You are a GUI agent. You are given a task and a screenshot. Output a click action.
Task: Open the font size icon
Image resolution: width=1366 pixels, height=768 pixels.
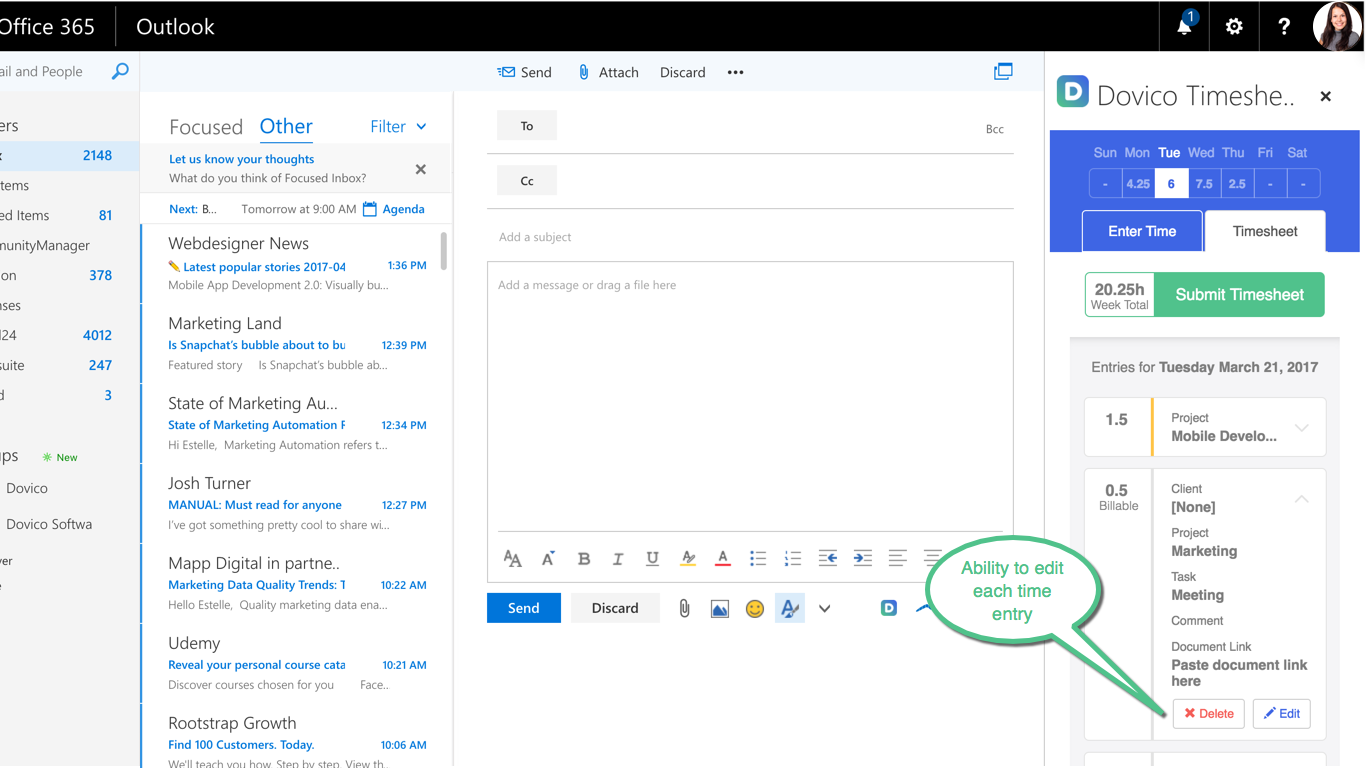(548, 558)
